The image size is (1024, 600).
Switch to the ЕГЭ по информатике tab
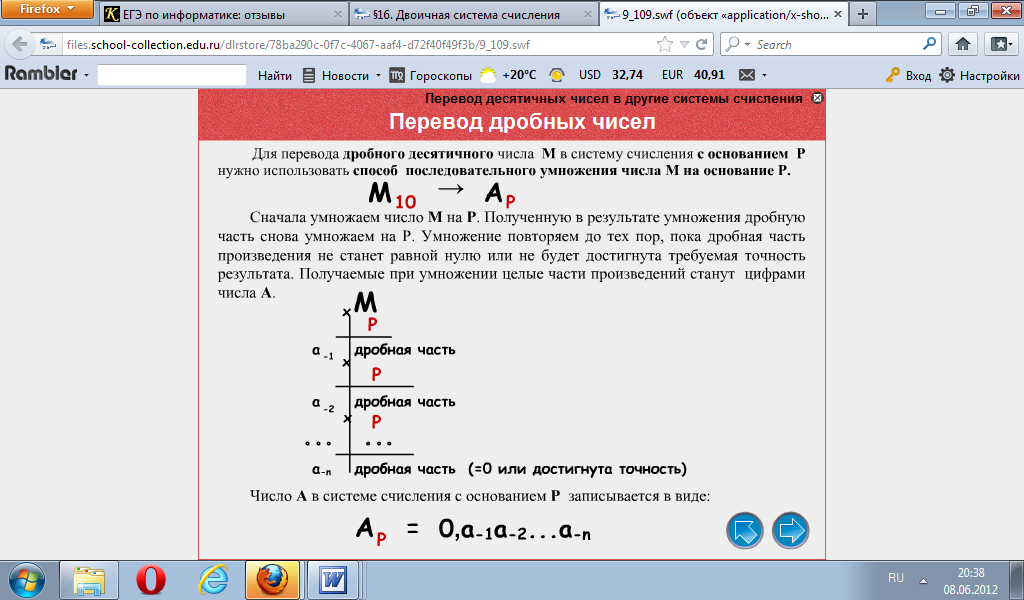coord(223,14)
